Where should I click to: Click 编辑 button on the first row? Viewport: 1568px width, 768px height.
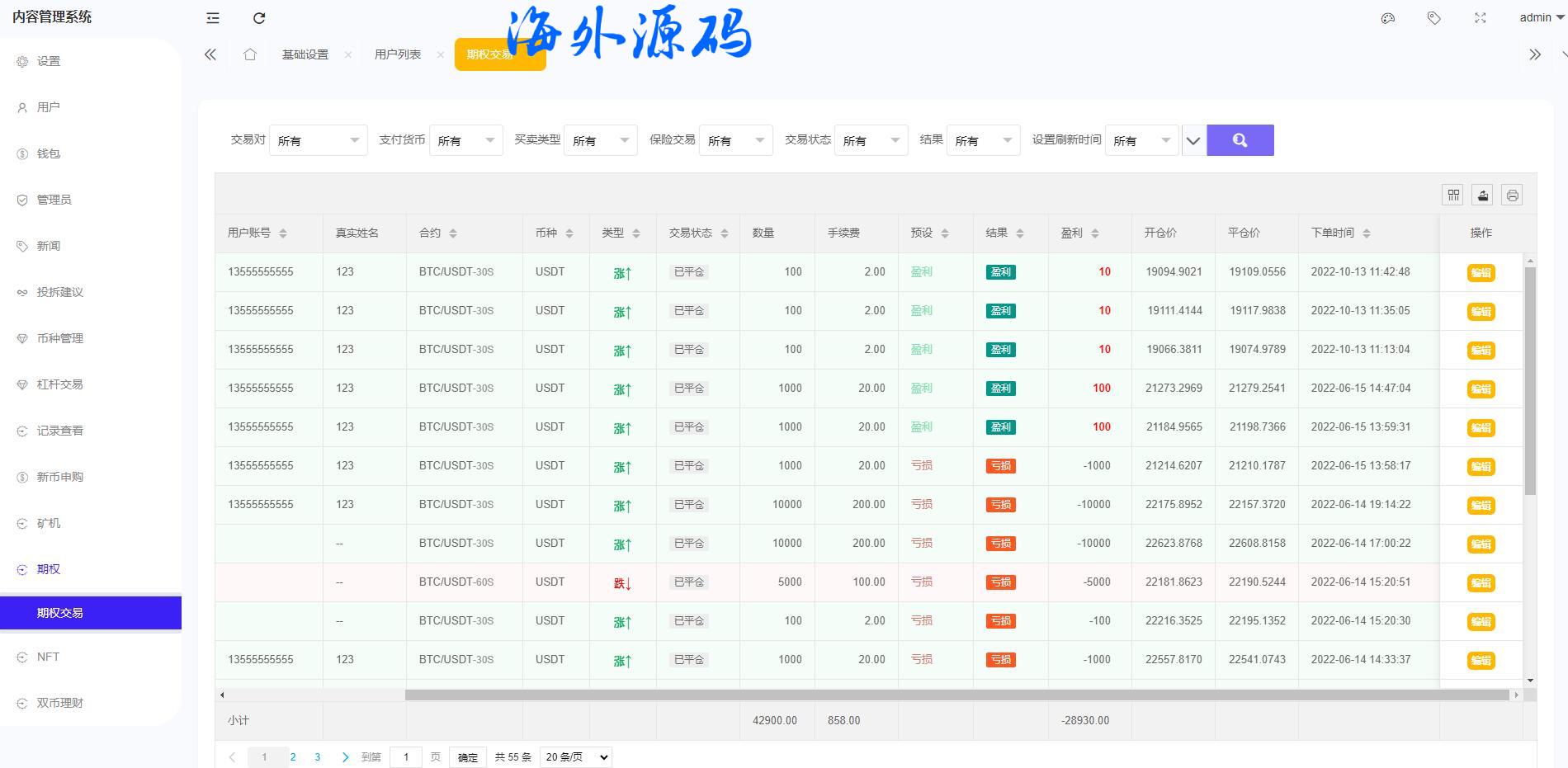click(x=1481, y=273)
